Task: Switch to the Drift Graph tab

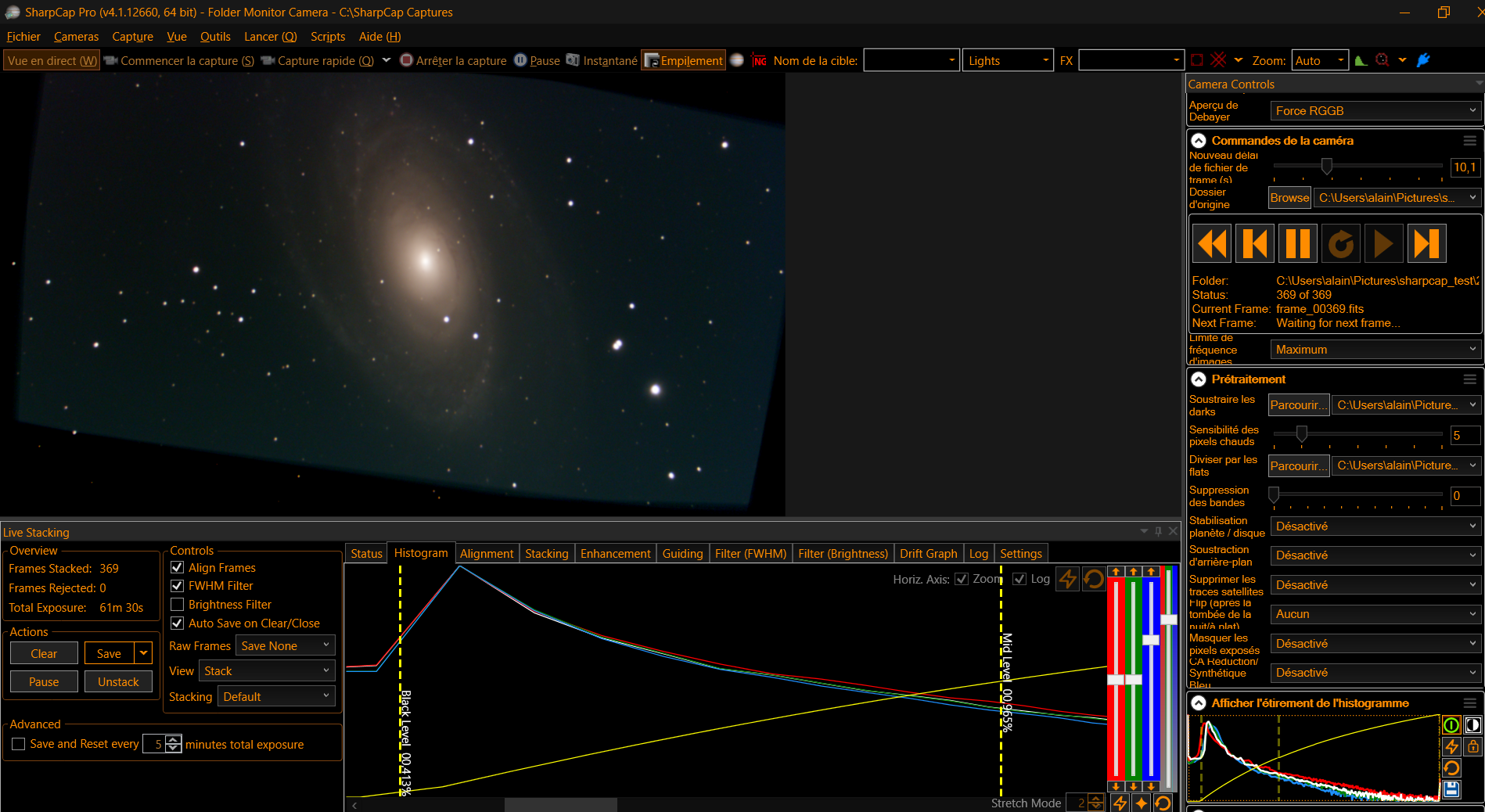Action: (928, 553)
